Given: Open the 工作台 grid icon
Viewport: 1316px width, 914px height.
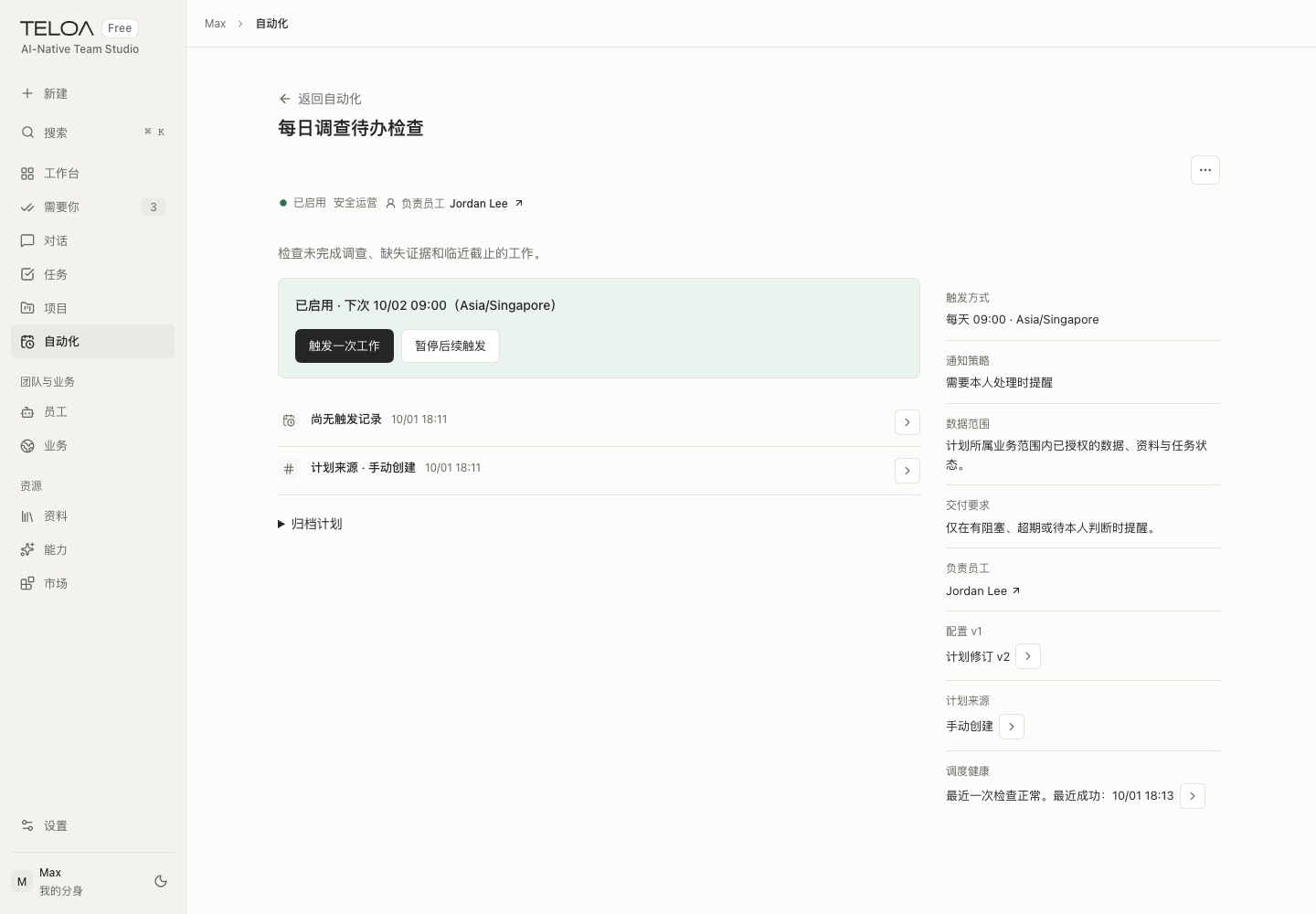Looking at the screenshot, I should pos(27,174).
